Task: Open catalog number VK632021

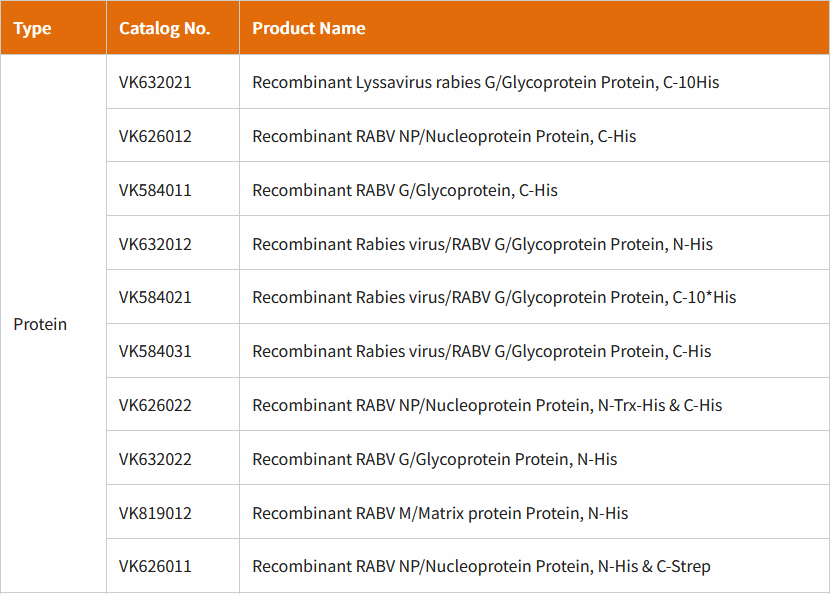Action: pyautogui.click(x=155, y=82)
